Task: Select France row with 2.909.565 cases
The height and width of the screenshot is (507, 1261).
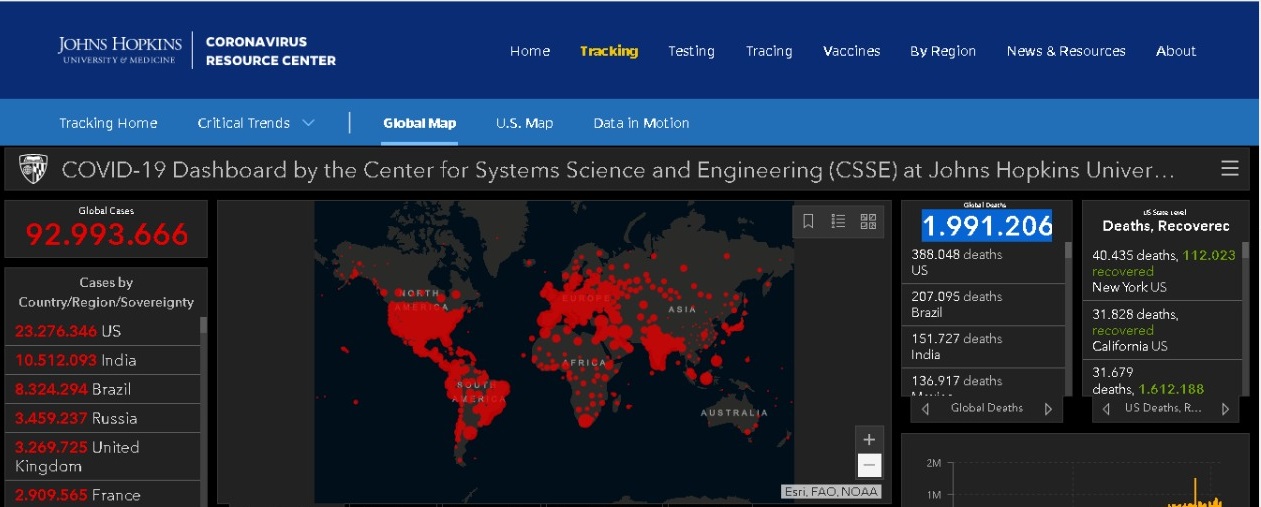Action: [103, 494]
